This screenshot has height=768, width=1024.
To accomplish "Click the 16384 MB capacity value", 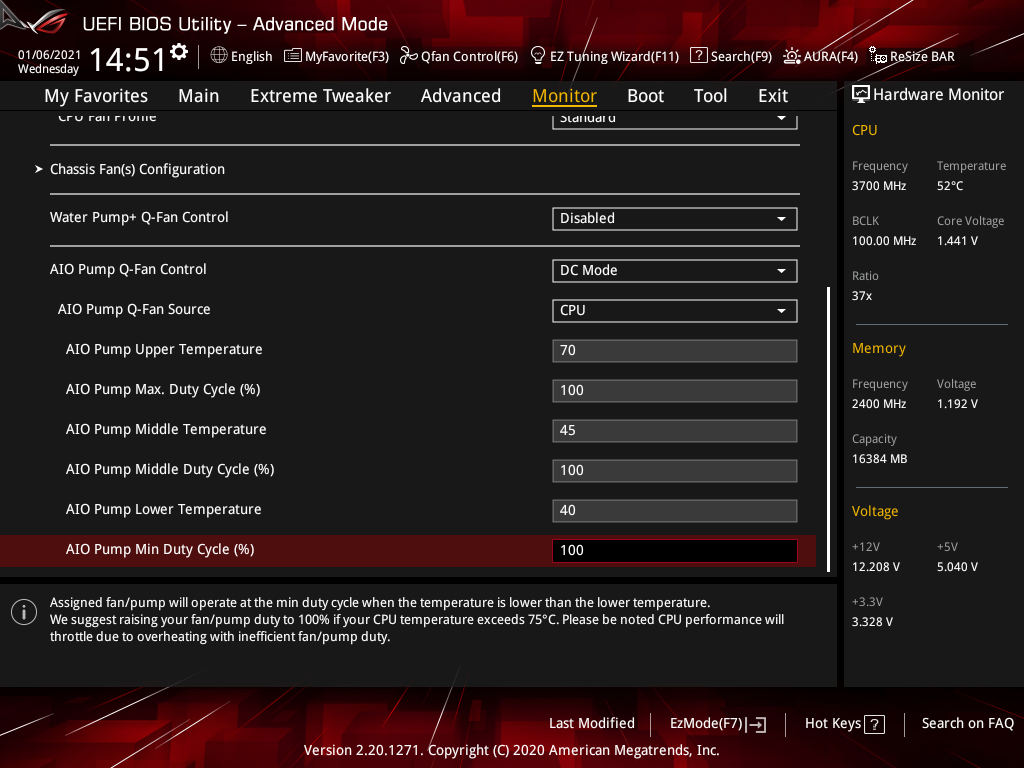I will (879, 459).
